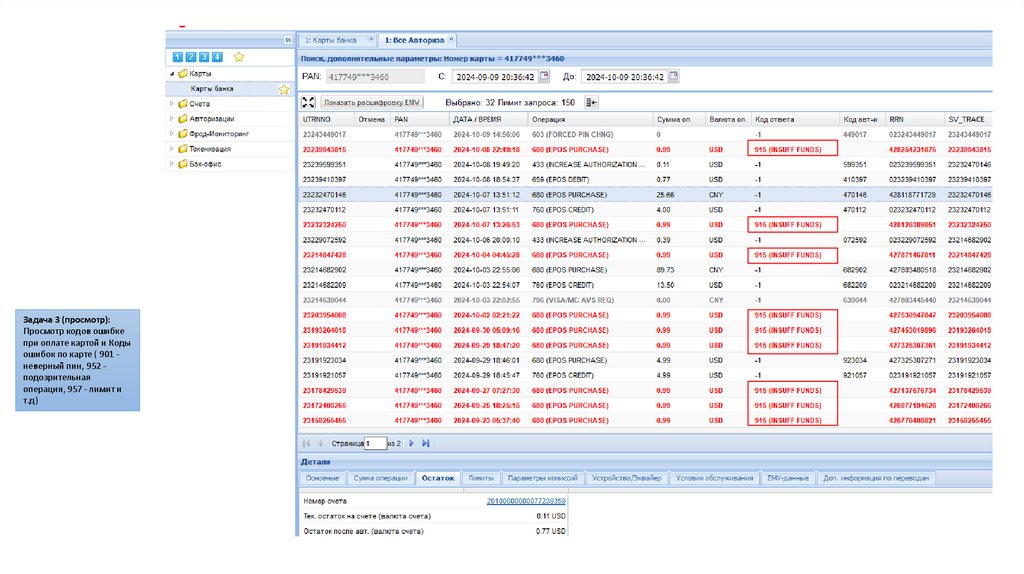Open account number link 20100000000077239359
Viewport: 1024px width, 574px height.
[526, 500]
